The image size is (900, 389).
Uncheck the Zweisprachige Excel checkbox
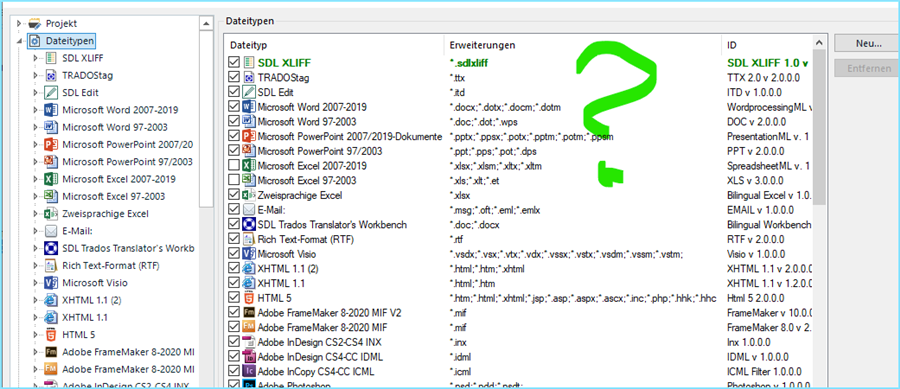click(234, 195)
